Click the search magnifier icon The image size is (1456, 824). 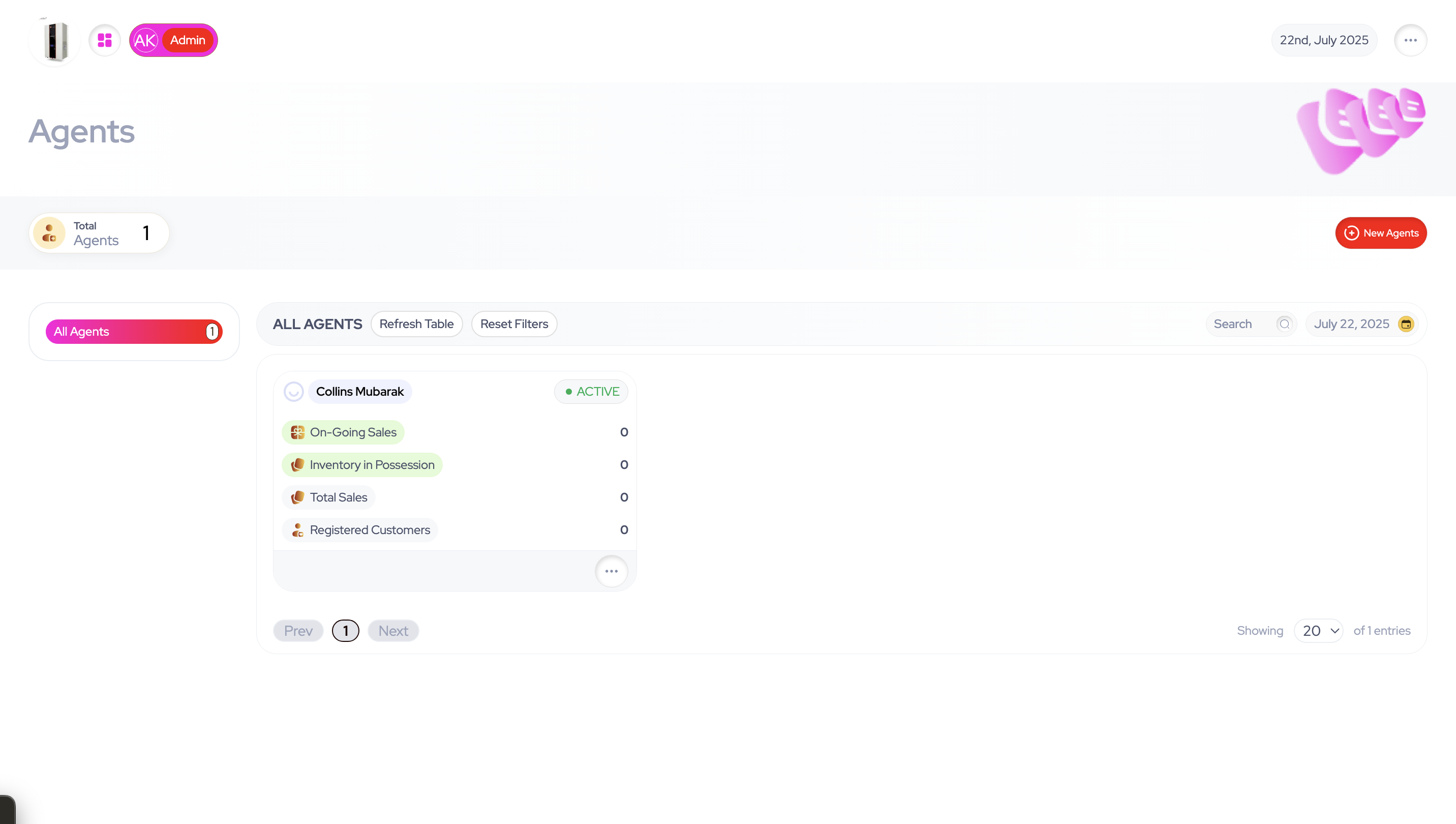[1284, 325]
